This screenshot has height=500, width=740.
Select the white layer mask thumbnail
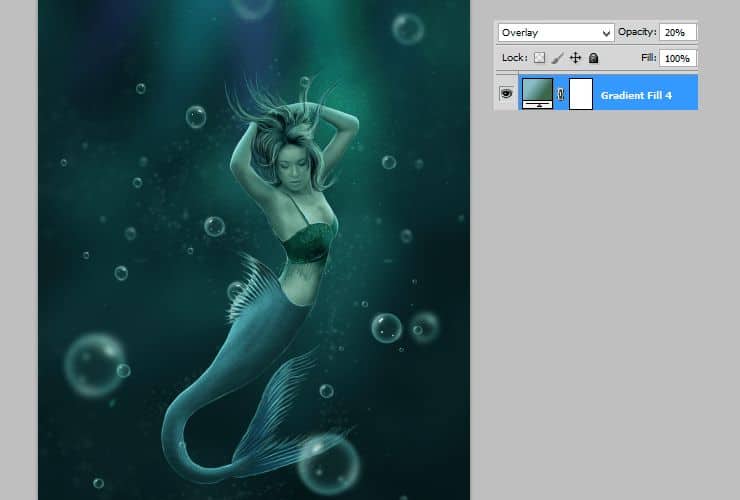click(x=581, y=94)
